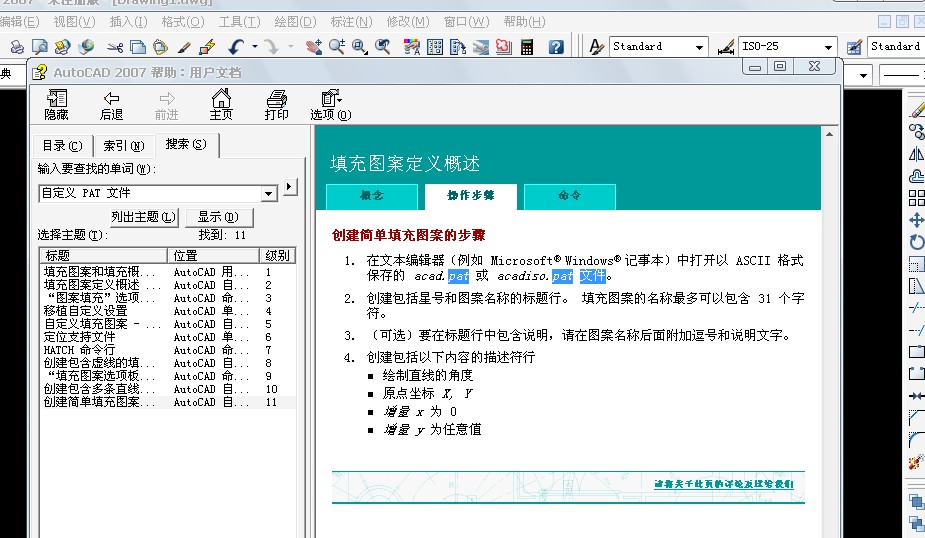This screenshot has height=538, width=925.
Task: Activate Zoom Realtime magnifier icon
Action: click(x=337, y=47)
